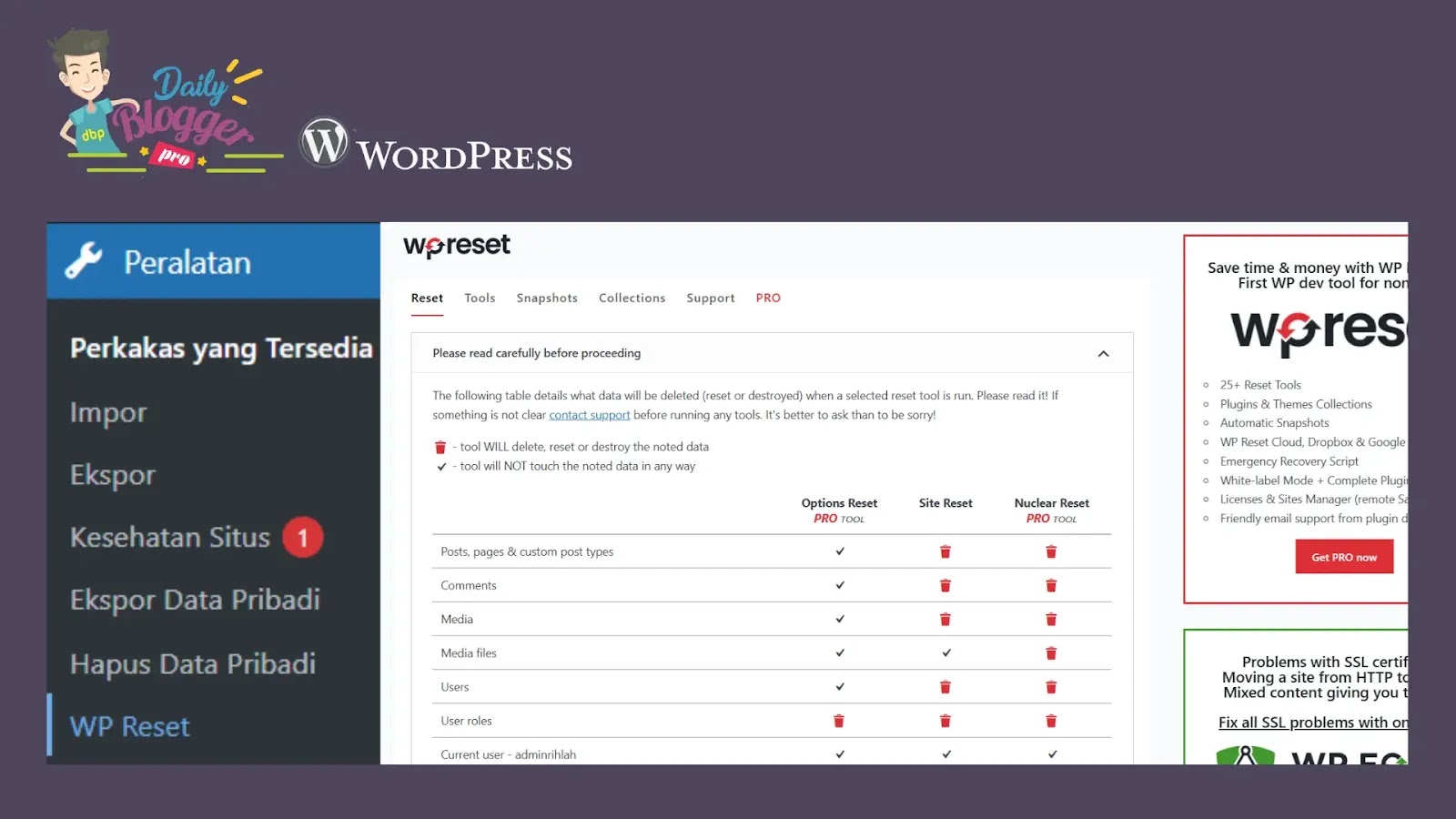Click the Options Reset column header

839,510
